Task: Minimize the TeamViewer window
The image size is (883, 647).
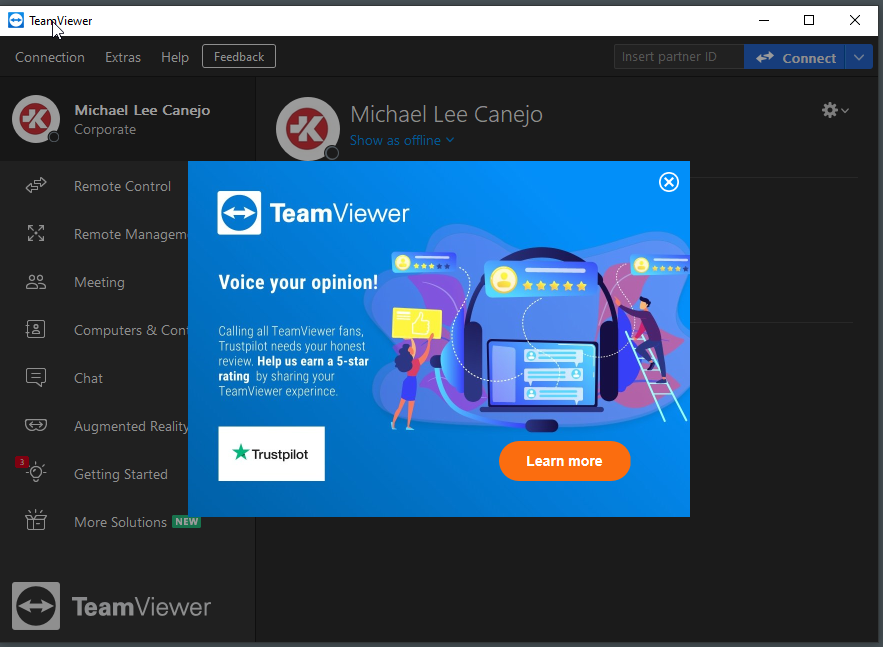Action: click(764, 20)
